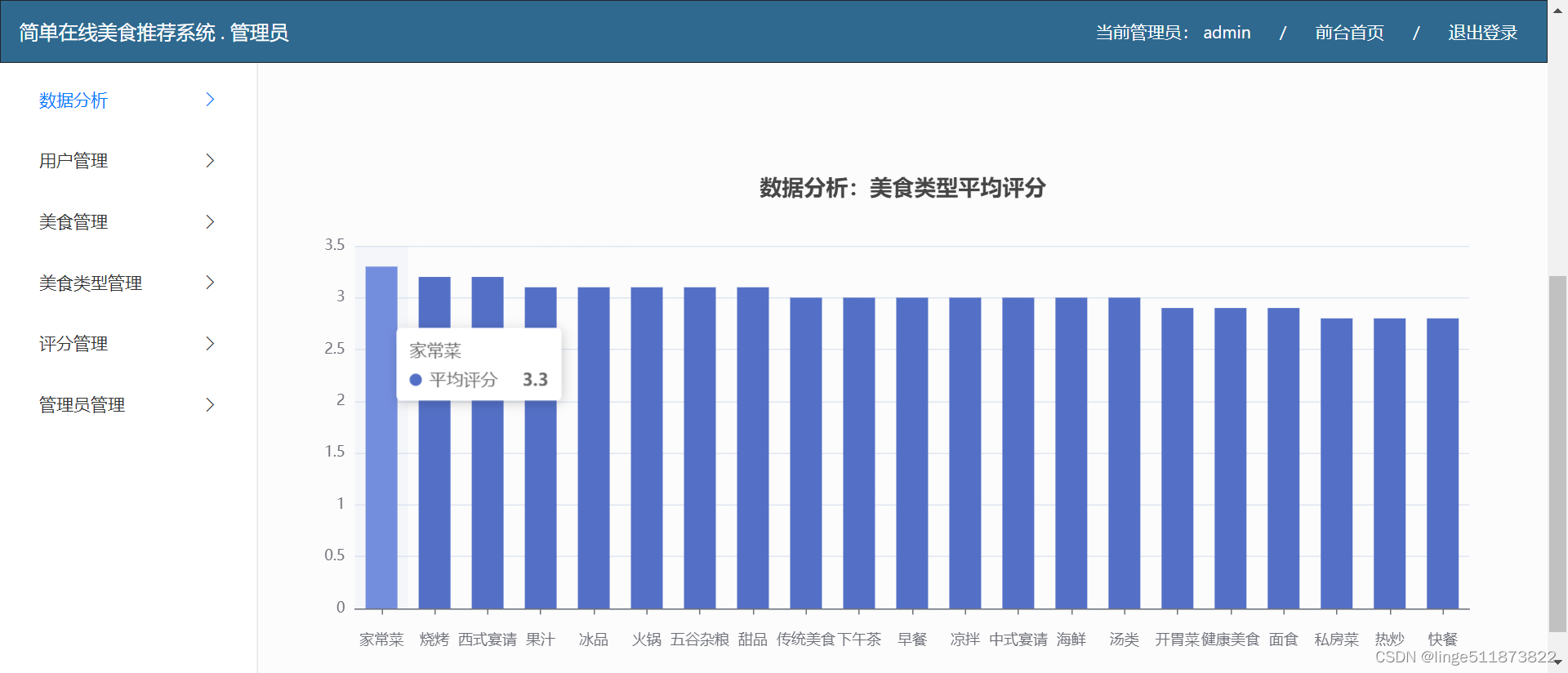Click the 五谷杂粮 bar in chart
This screenshot has width=1568, height=673.
pos(700,448)
